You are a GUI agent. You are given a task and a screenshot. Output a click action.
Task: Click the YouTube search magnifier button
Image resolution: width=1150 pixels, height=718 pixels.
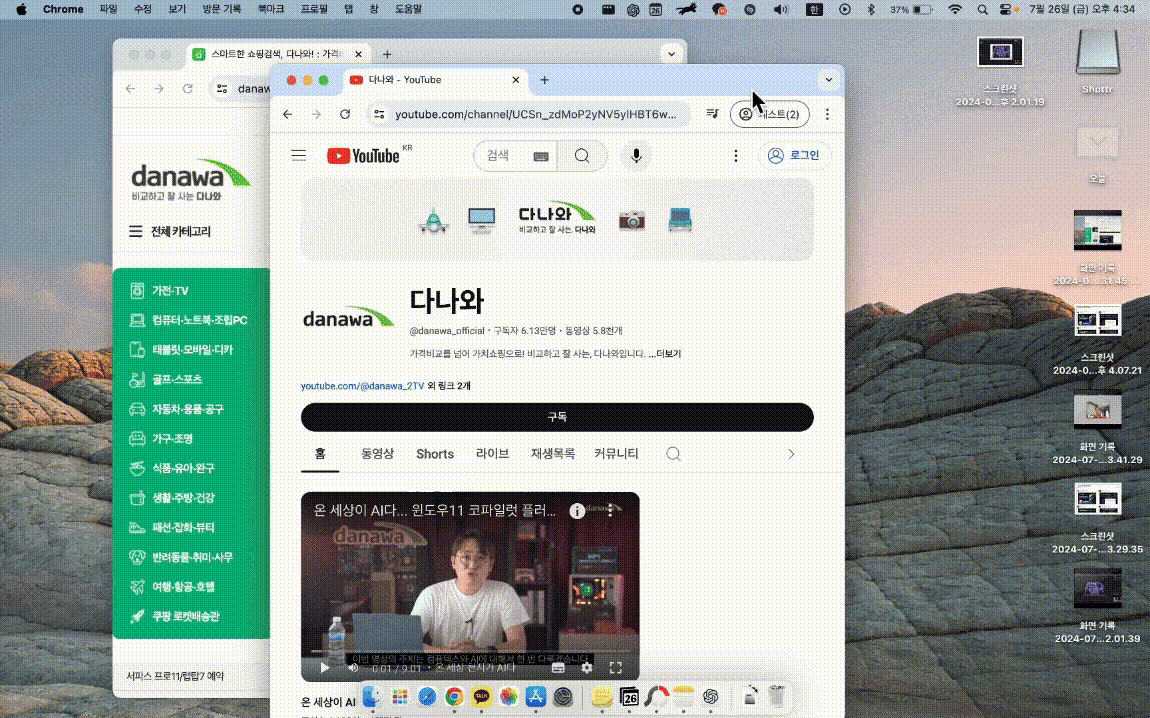[x=582, y=155]
